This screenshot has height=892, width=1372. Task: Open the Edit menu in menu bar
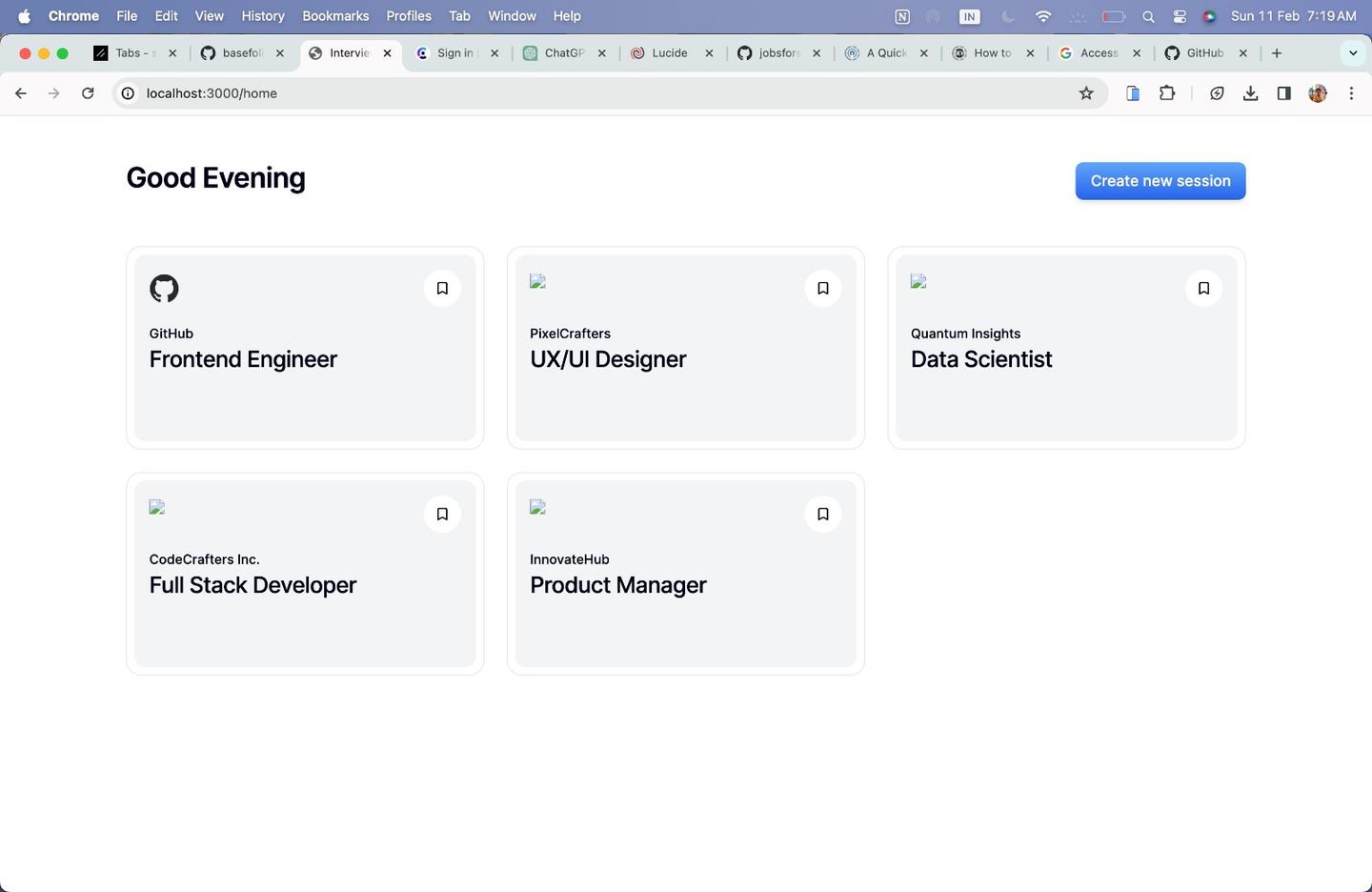(167, 16)
